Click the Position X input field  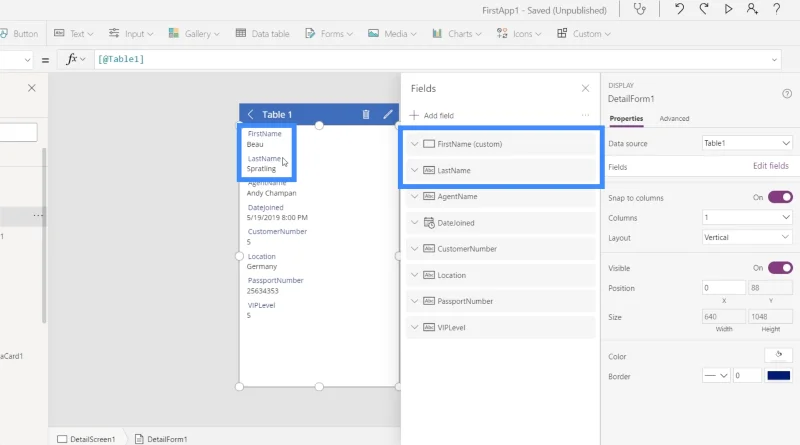(x=723, y=288)
